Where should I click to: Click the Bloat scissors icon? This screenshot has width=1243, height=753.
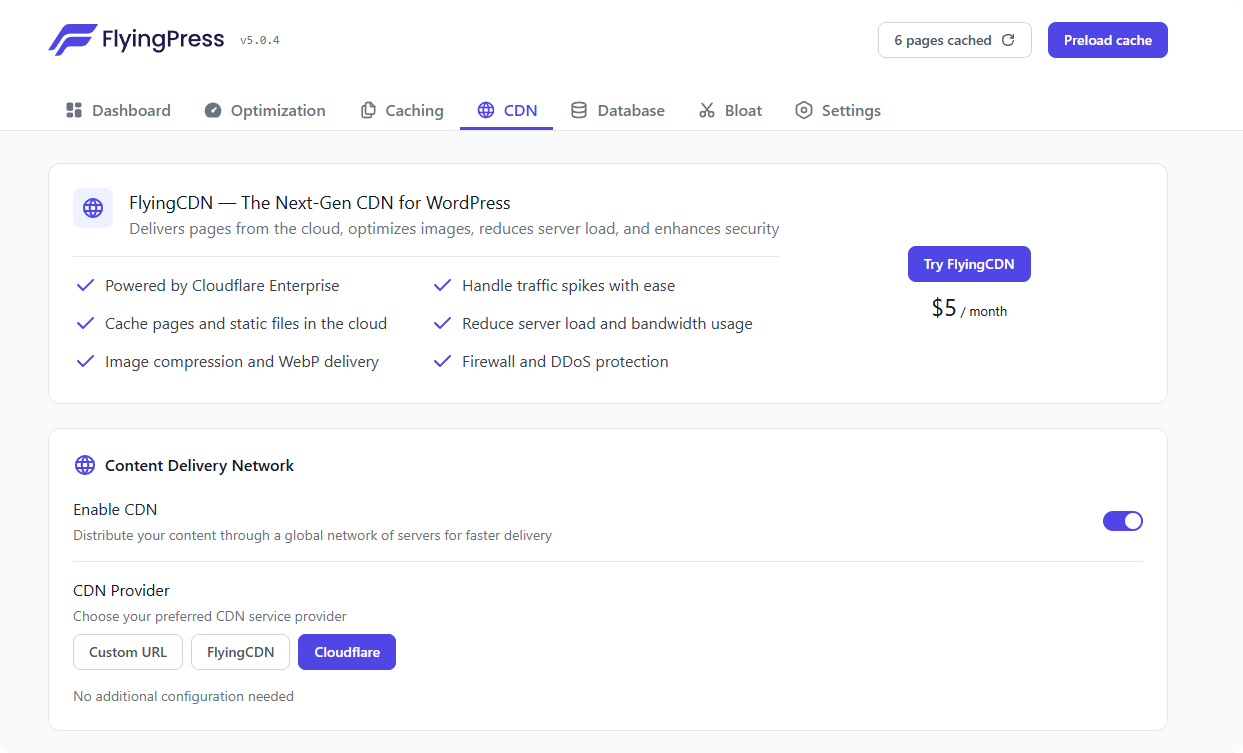[x=707, y=110]
